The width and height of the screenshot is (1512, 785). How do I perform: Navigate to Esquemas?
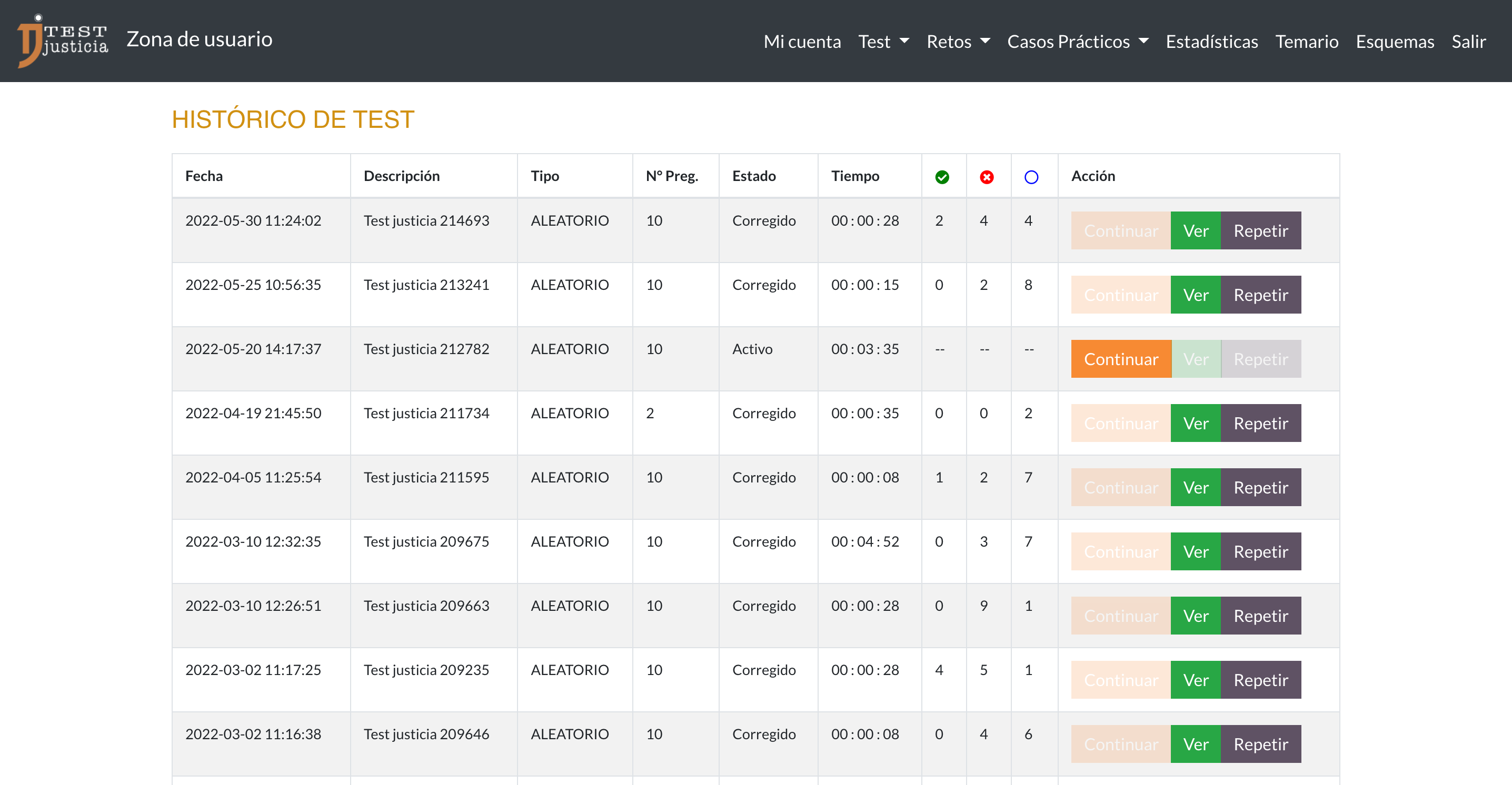(x=1395, y=41)
